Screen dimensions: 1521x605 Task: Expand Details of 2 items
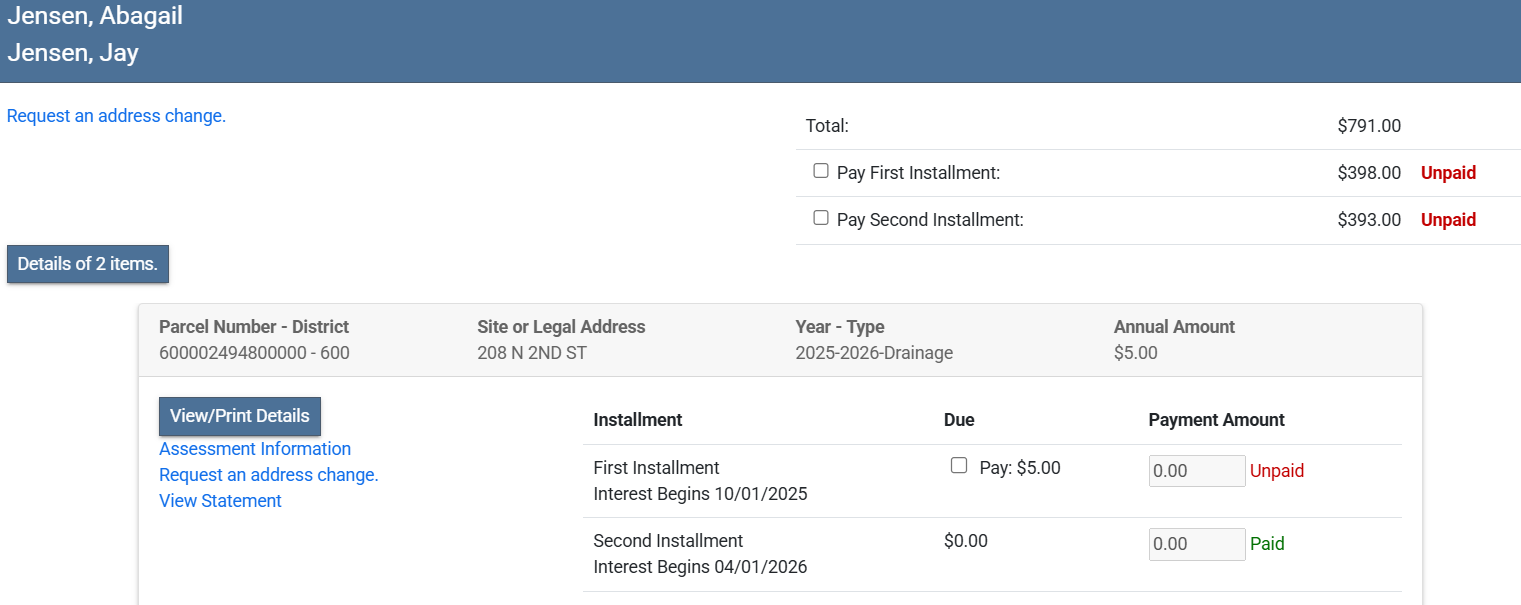[88, 264]
